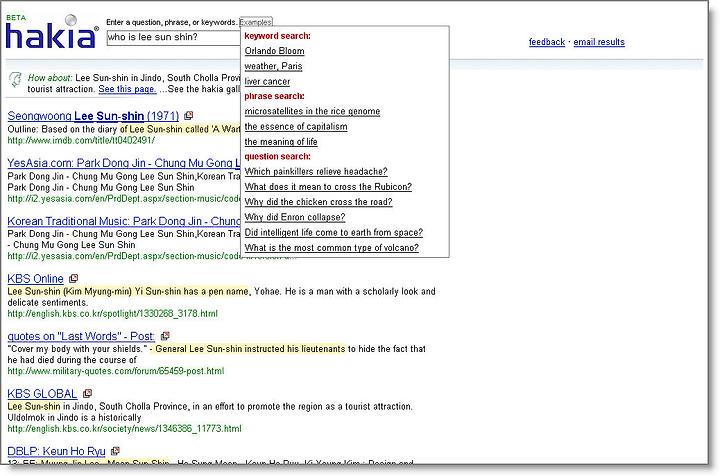Click the imdb.com/title/tt0402491 URL text
The width and height of the screenshot is (720, 476).
tap(81, 140)
